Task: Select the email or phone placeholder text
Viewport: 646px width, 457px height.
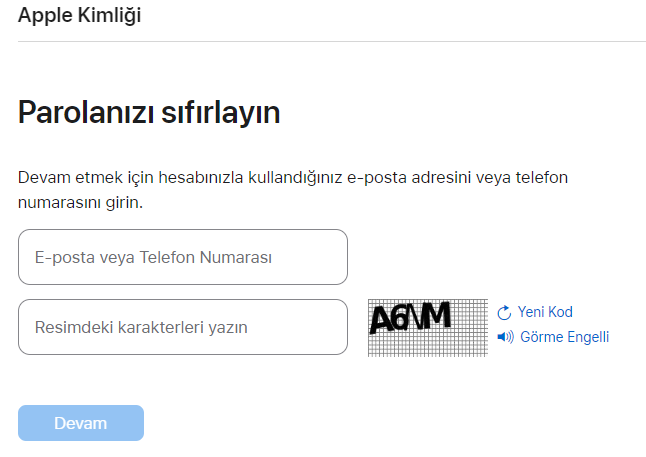Action: click(153, 257)
